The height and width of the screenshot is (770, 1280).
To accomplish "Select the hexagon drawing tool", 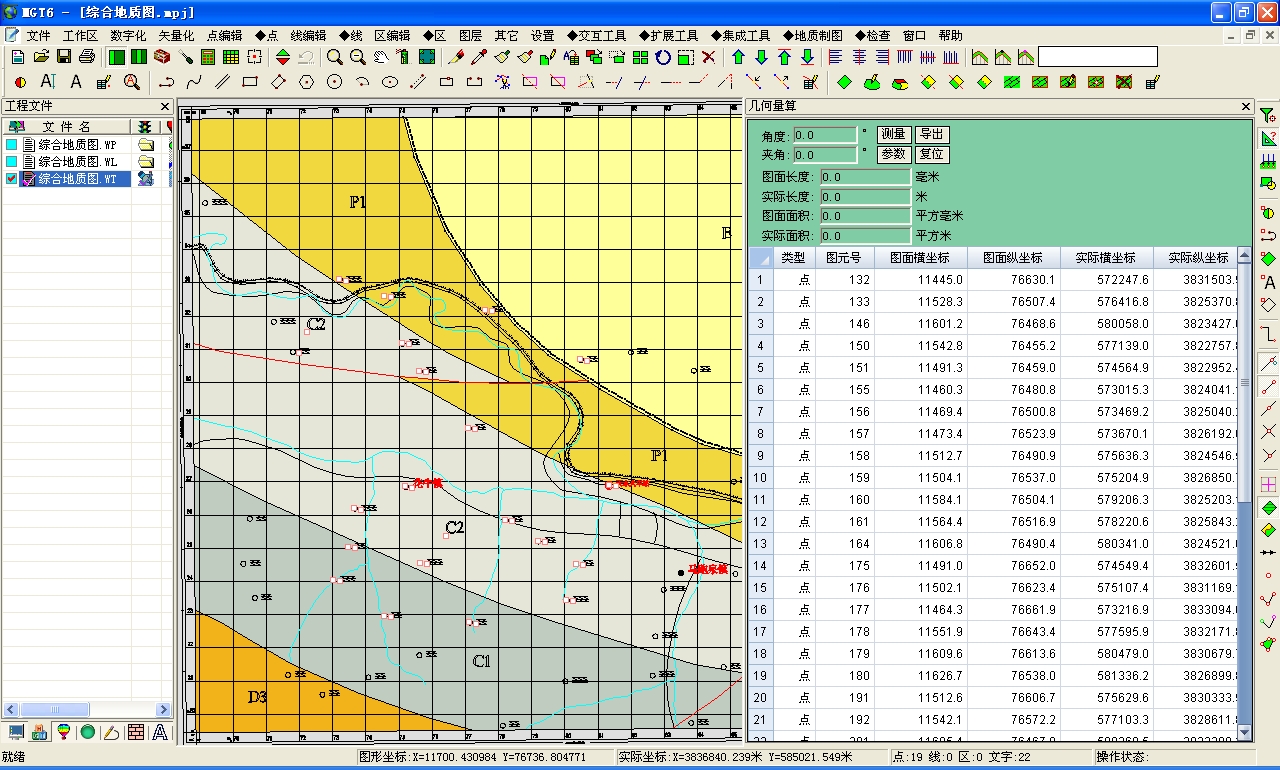I will [x=306, y=82].
